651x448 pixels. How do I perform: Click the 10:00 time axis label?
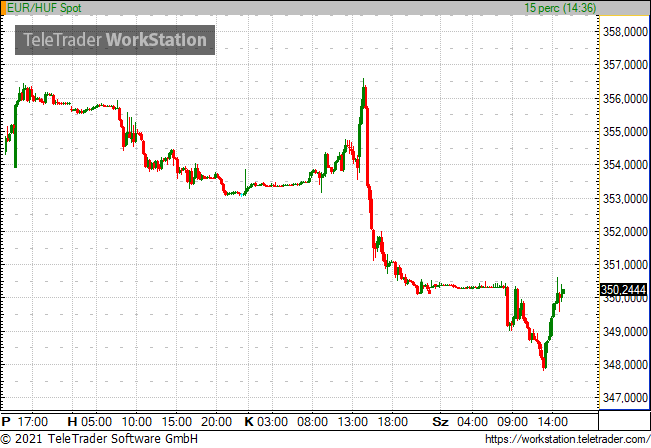coord(137,422)
